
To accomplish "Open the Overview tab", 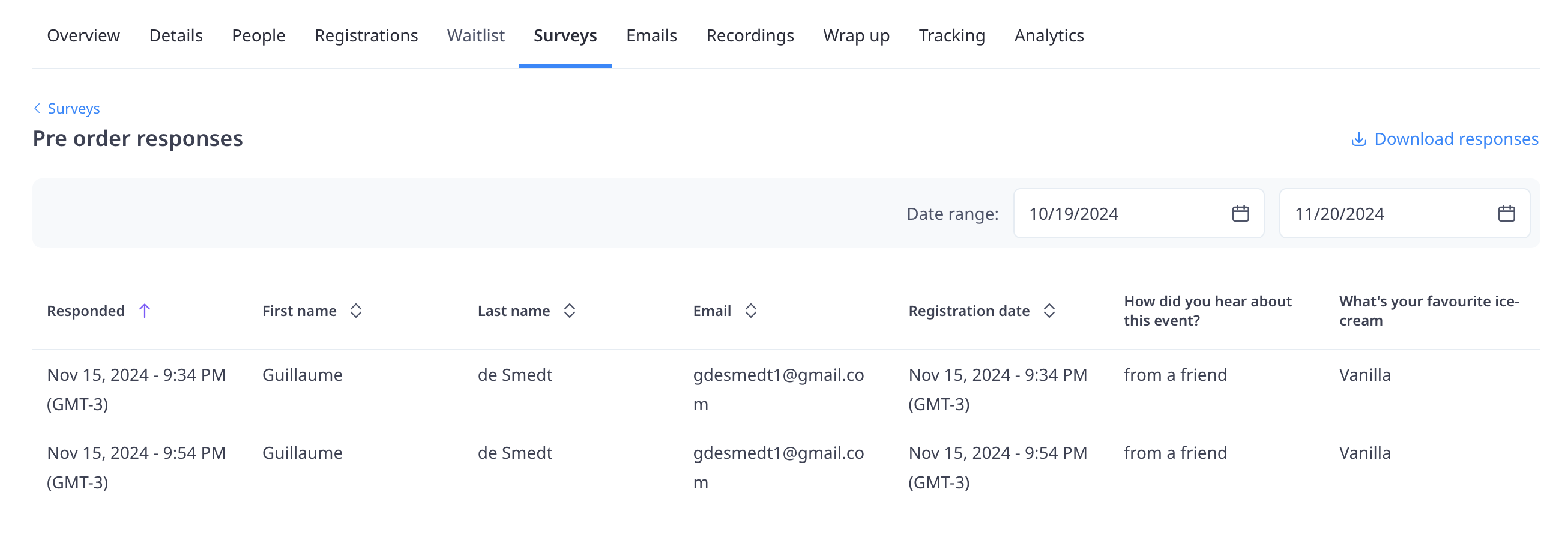I will point(83,35).
